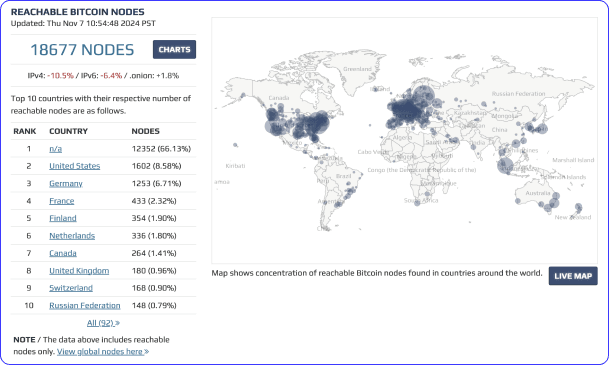The image size is (609, 365).
Task: Select the RANK column header
Action: [x=25, y=131]
